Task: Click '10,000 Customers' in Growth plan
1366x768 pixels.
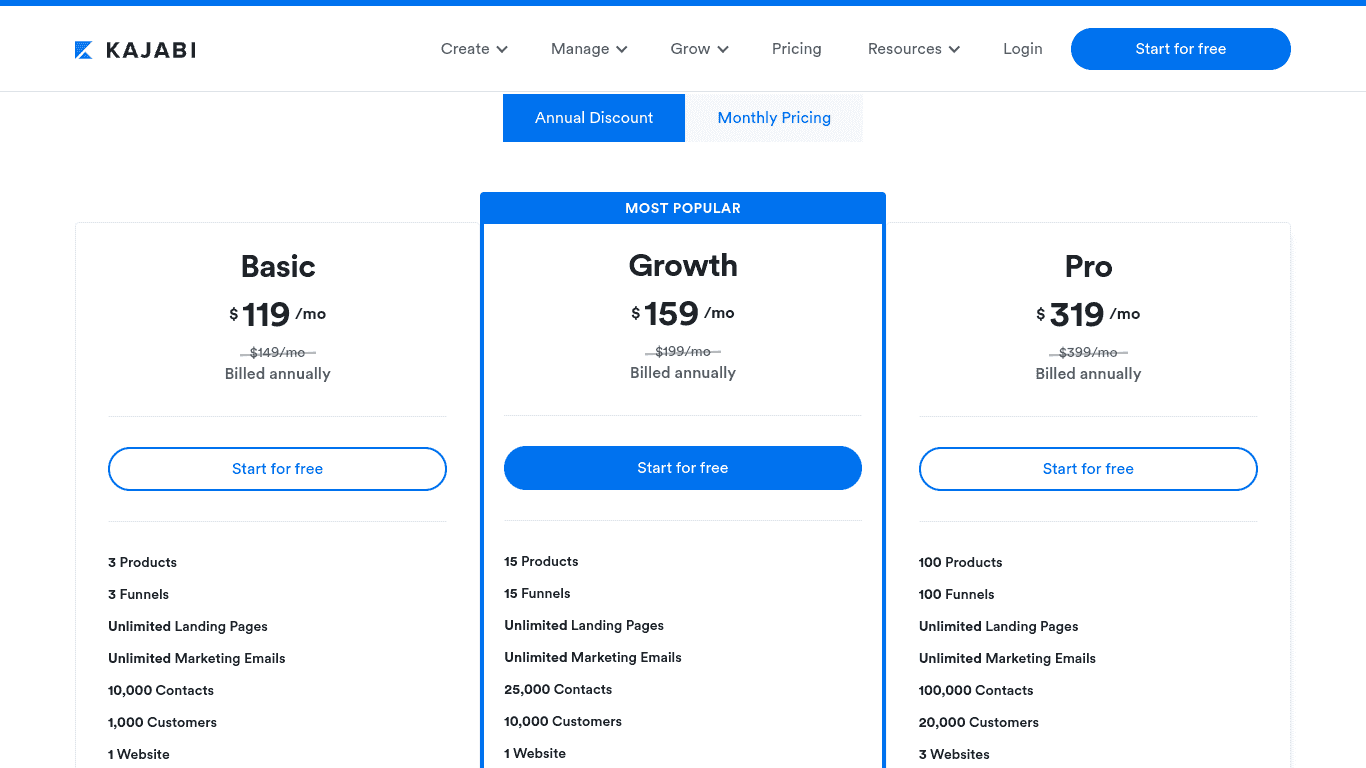Action: [563, 721]
